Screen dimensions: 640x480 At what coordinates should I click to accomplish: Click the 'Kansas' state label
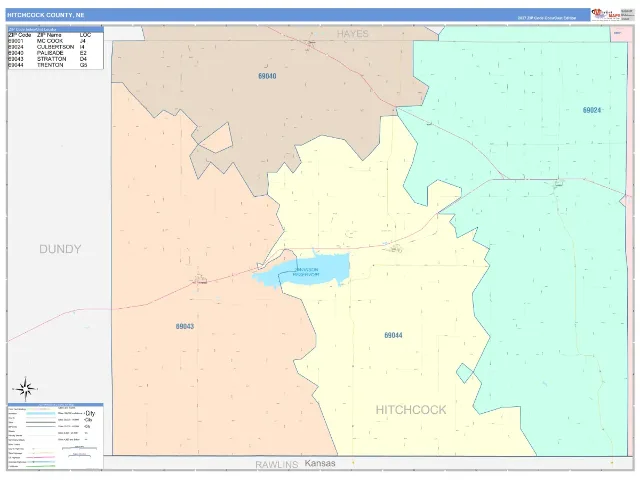pyautogui.click(x=320, y=463)
